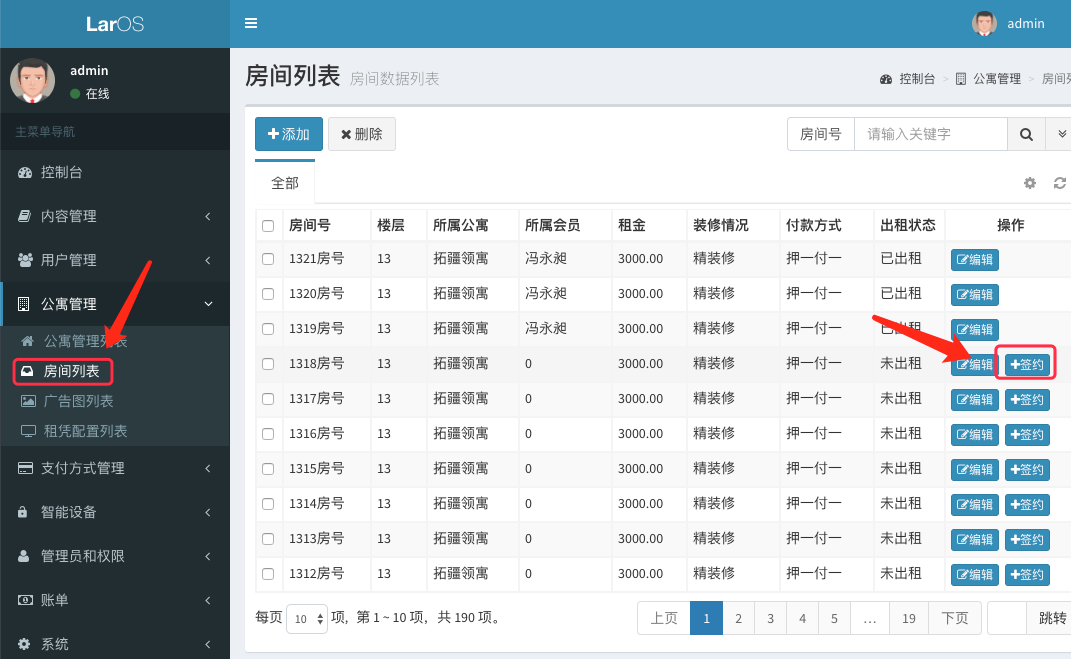Open the table settings gear icon
Viewport: 1071px width, 659px height.
tap(1029, 183)
